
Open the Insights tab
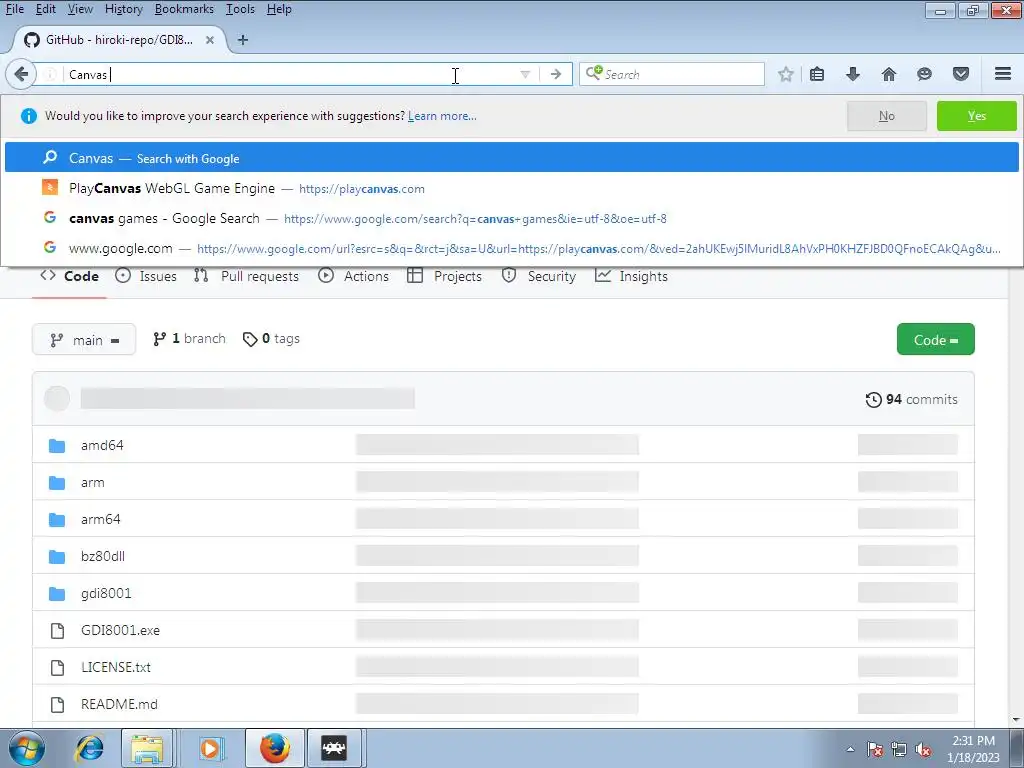[632, 276]
